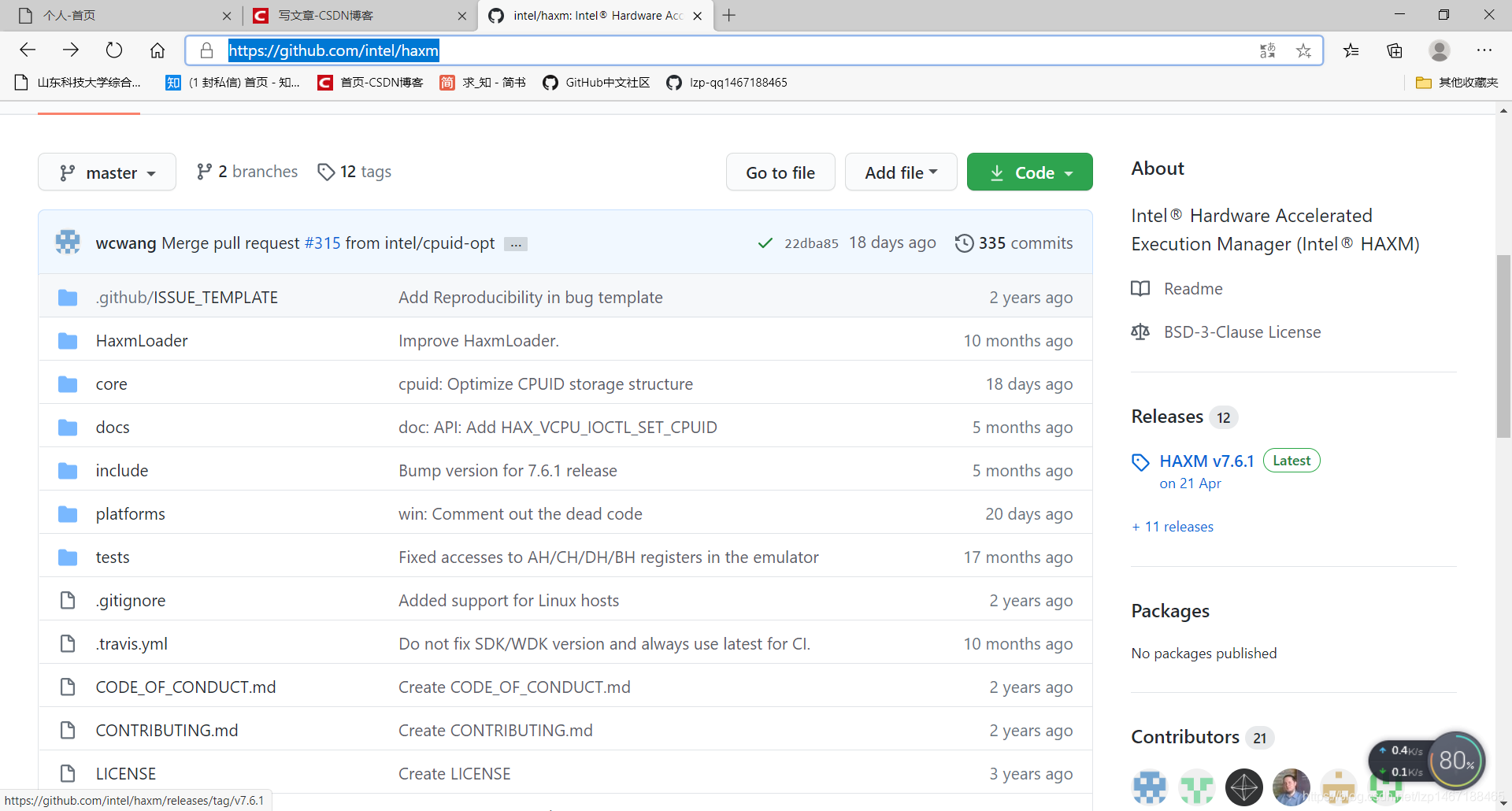Click Go to file button
1512x811 pixels.
[x=780, y=172]
